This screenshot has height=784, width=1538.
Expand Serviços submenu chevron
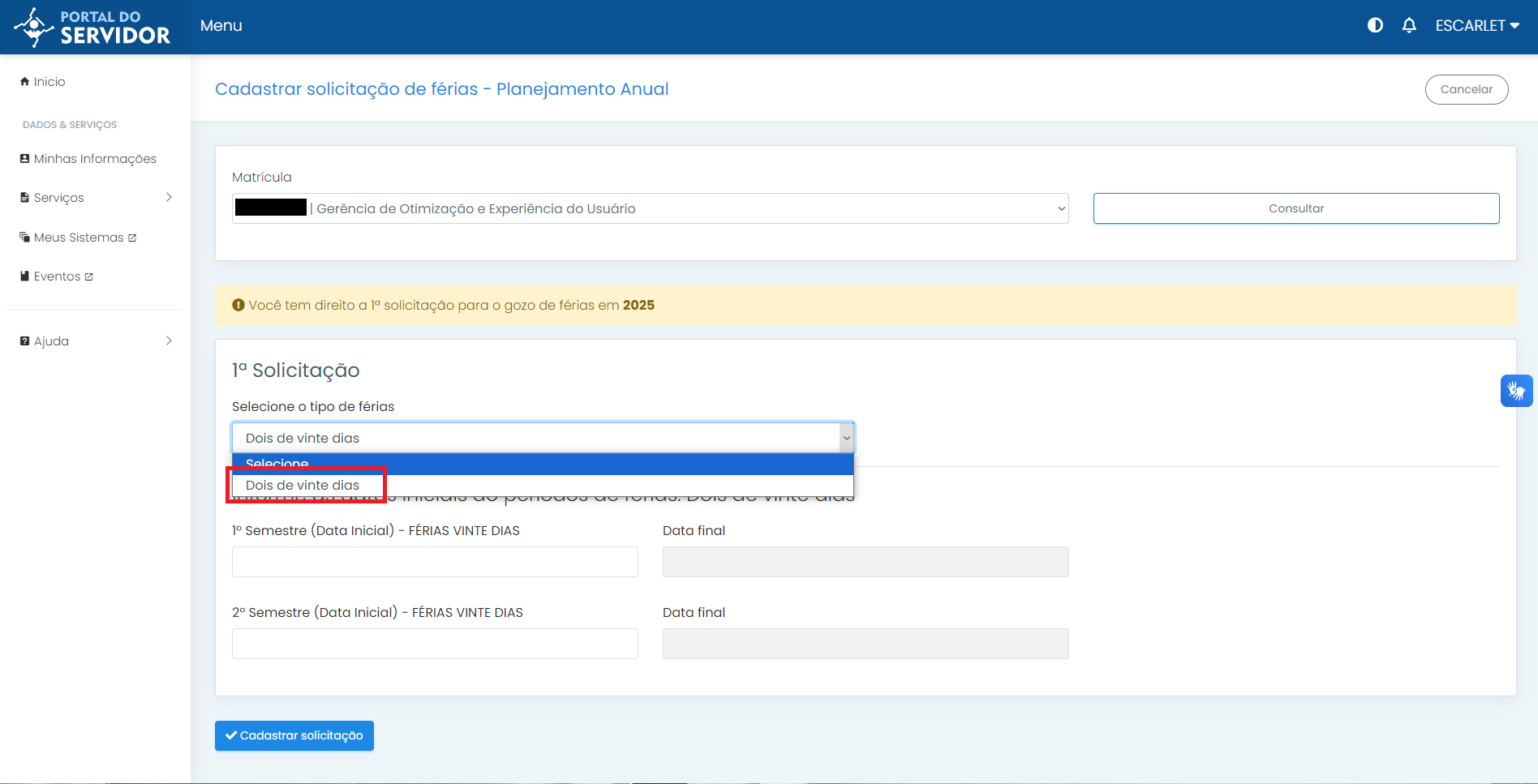[169, 197]
